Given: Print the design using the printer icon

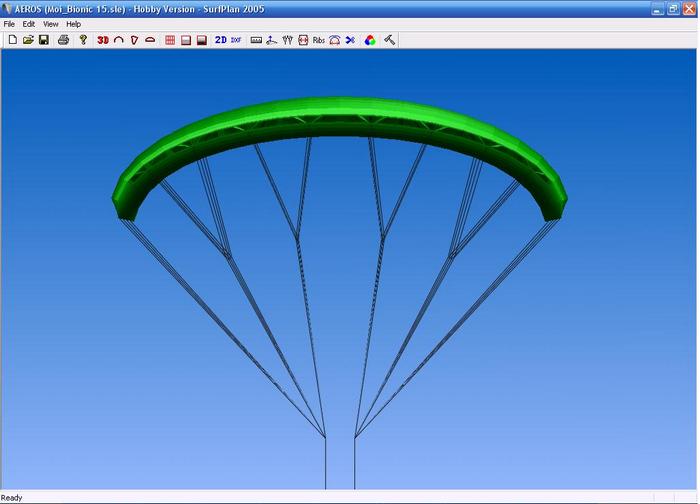Looking at the screenshot, I should [x=63, y=40].
